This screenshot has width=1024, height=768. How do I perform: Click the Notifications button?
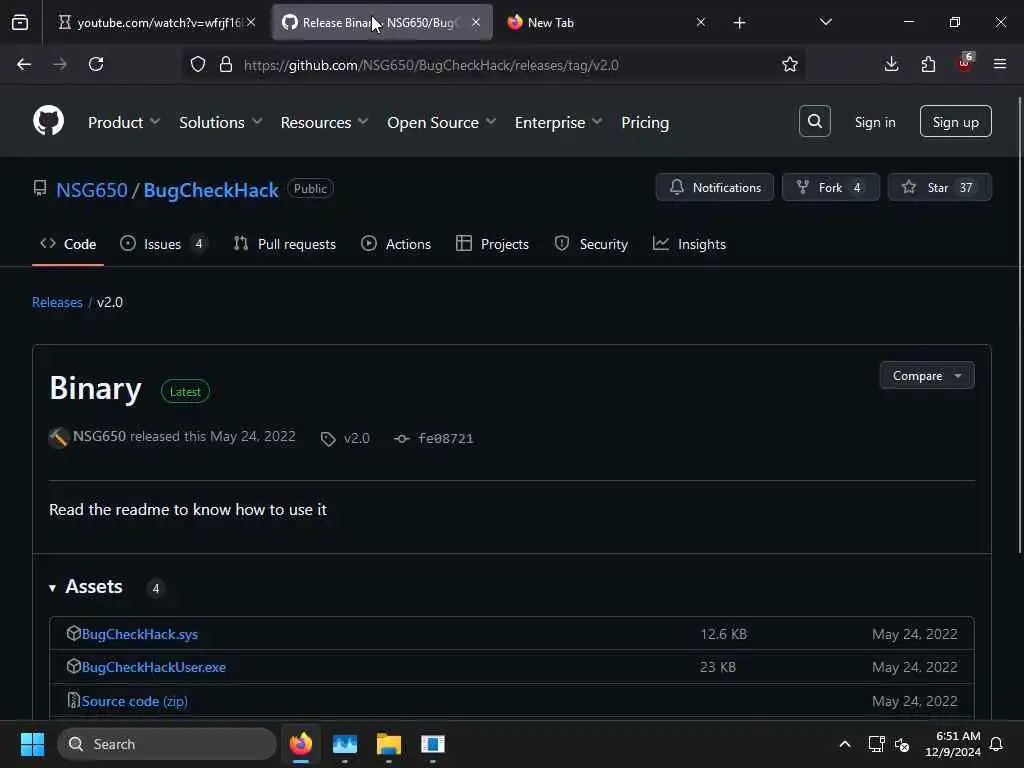(714, 187)
